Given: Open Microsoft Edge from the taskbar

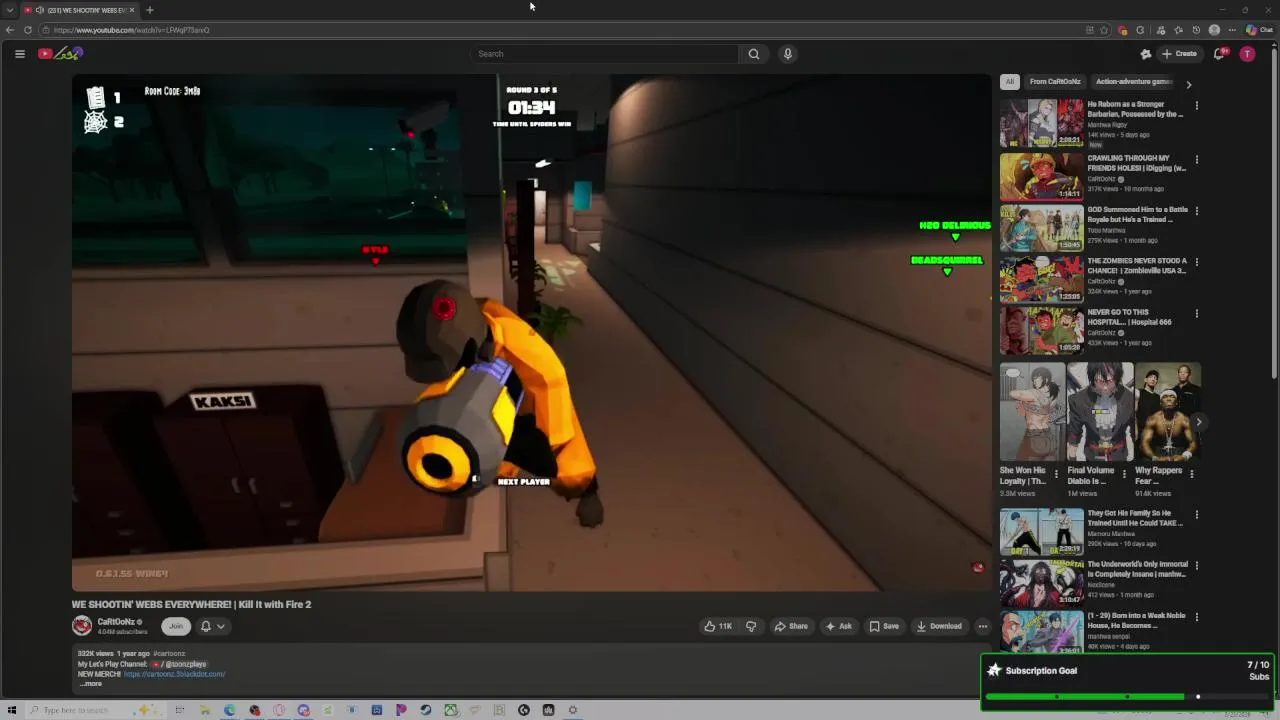Looking at the screenshot, I should [230, 710].
